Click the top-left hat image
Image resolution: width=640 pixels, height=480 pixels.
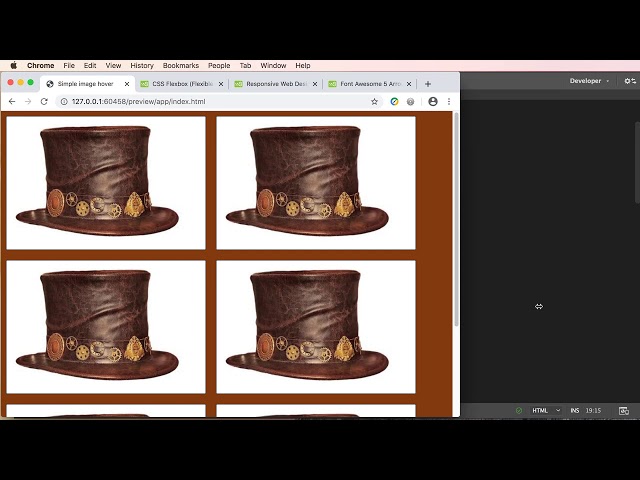point(106,182)
